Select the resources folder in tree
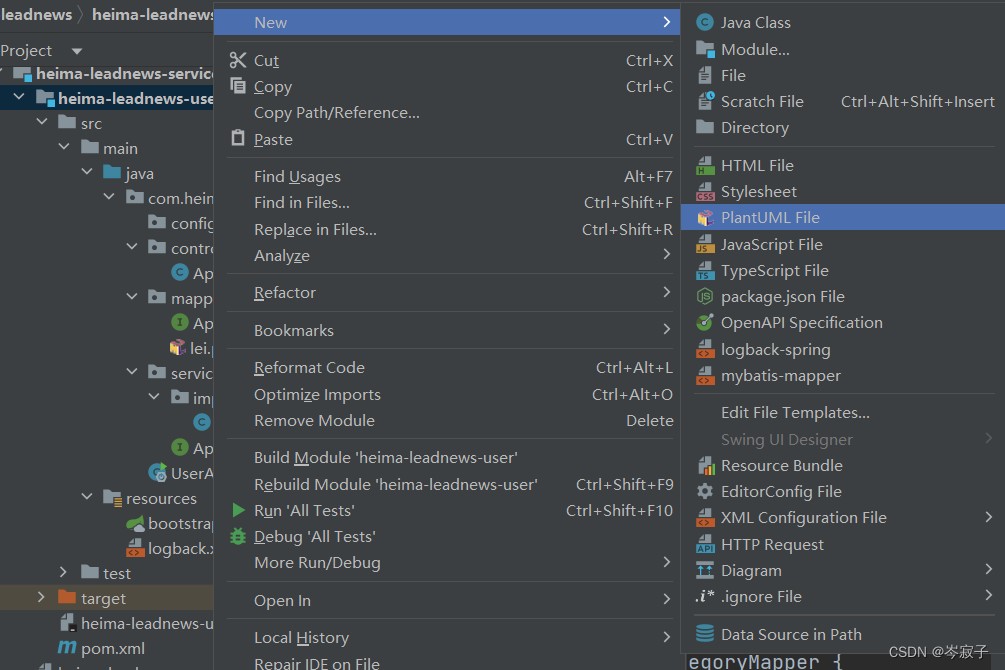Screen dimensions: 1005x670 coord(160,498)
